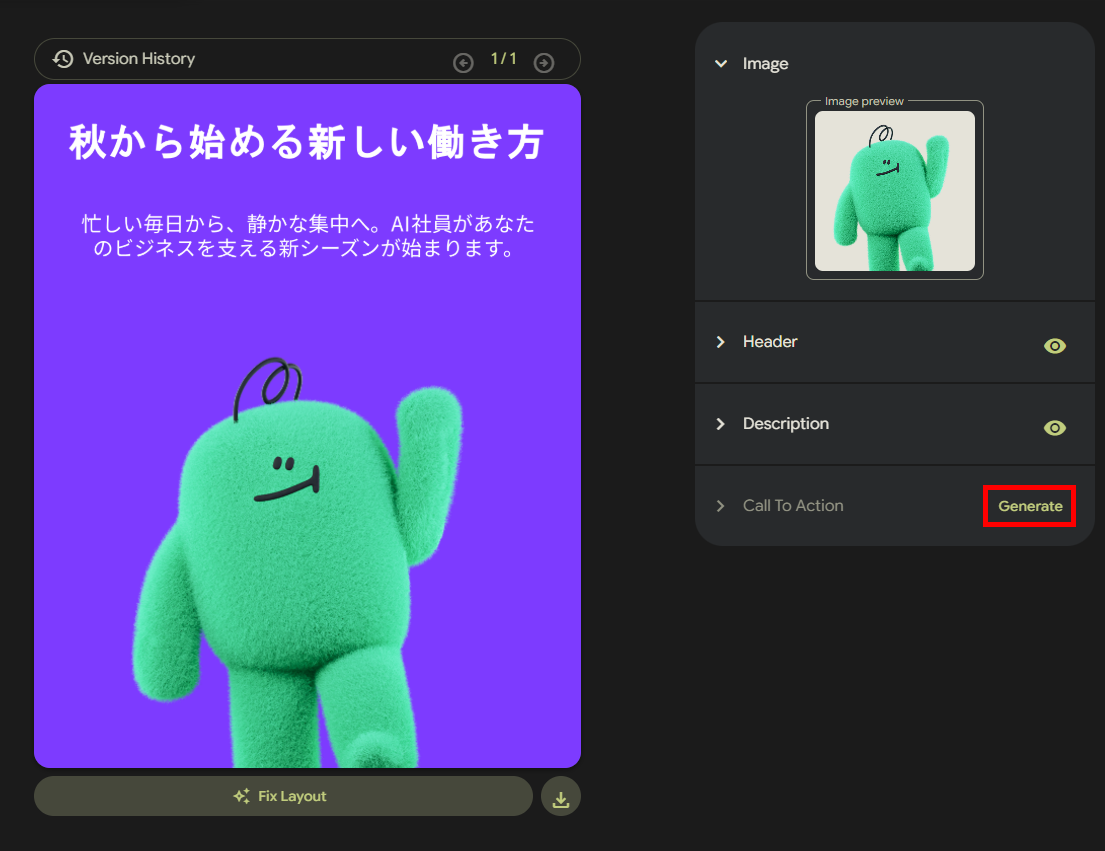Expand the Header section chevron
The width and height of the screenshot is (1105, 851).
(x=720, y=342)
